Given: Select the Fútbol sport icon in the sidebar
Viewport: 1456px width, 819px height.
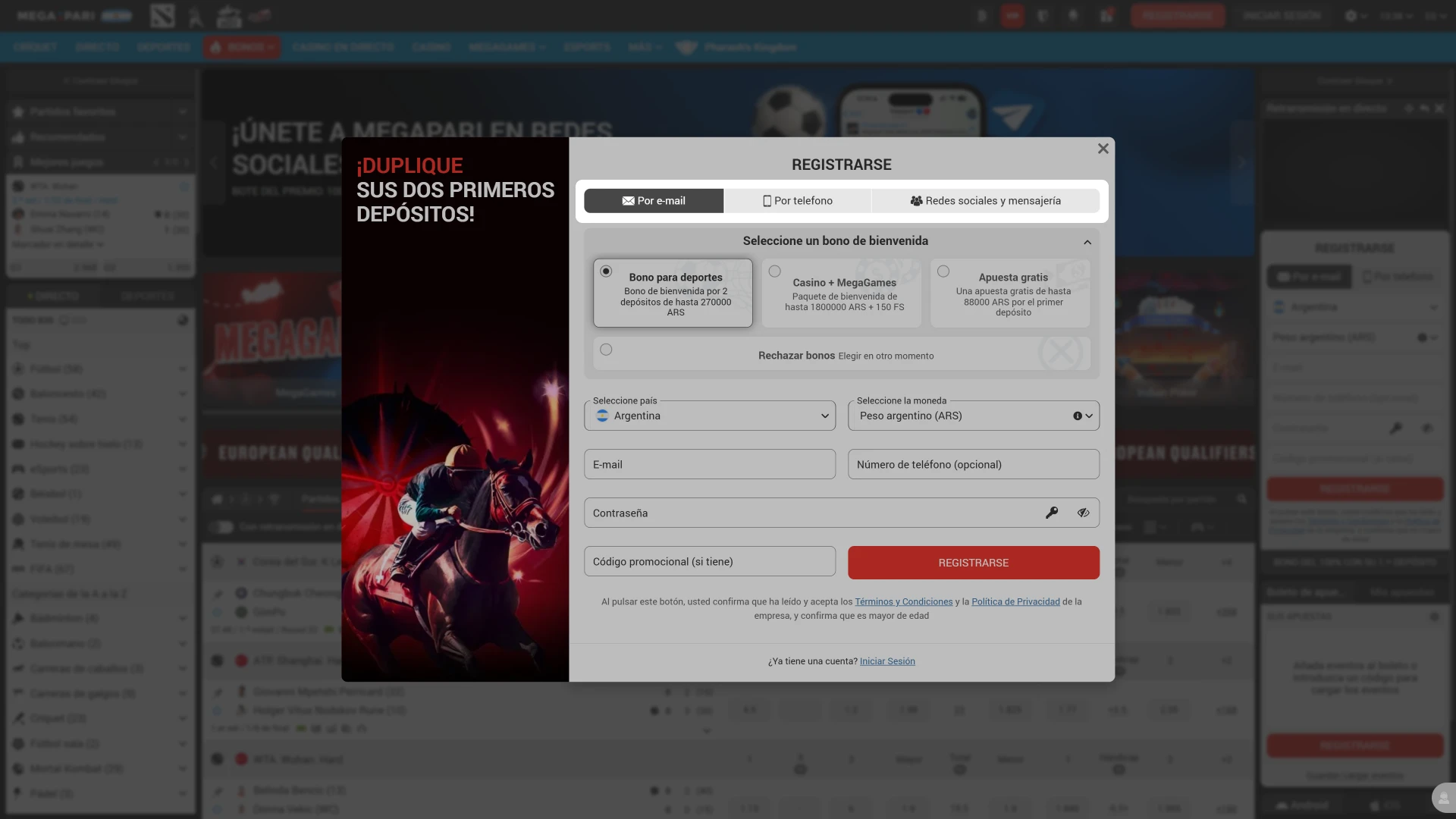Looking at the screenshot, I should [x=18, y=369].
